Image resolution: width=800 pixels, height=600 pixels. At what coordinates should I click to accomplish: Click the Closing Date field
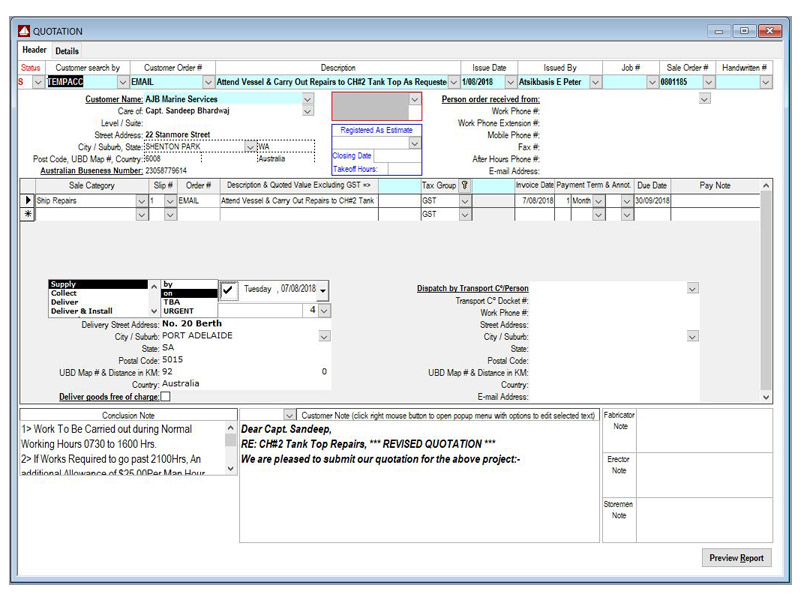tap(397, 156)
